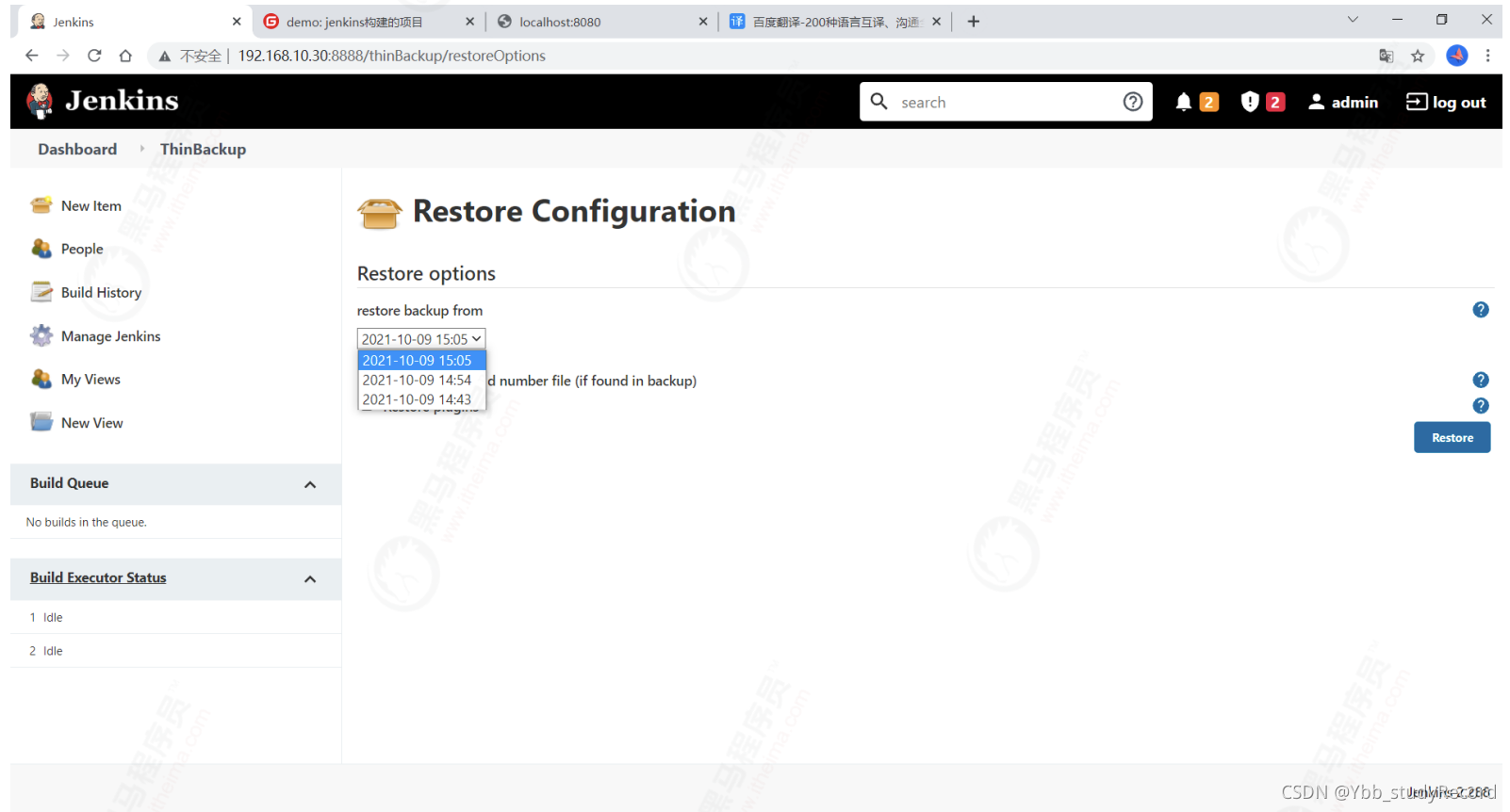Click the My Views icon

coord(41,379)
